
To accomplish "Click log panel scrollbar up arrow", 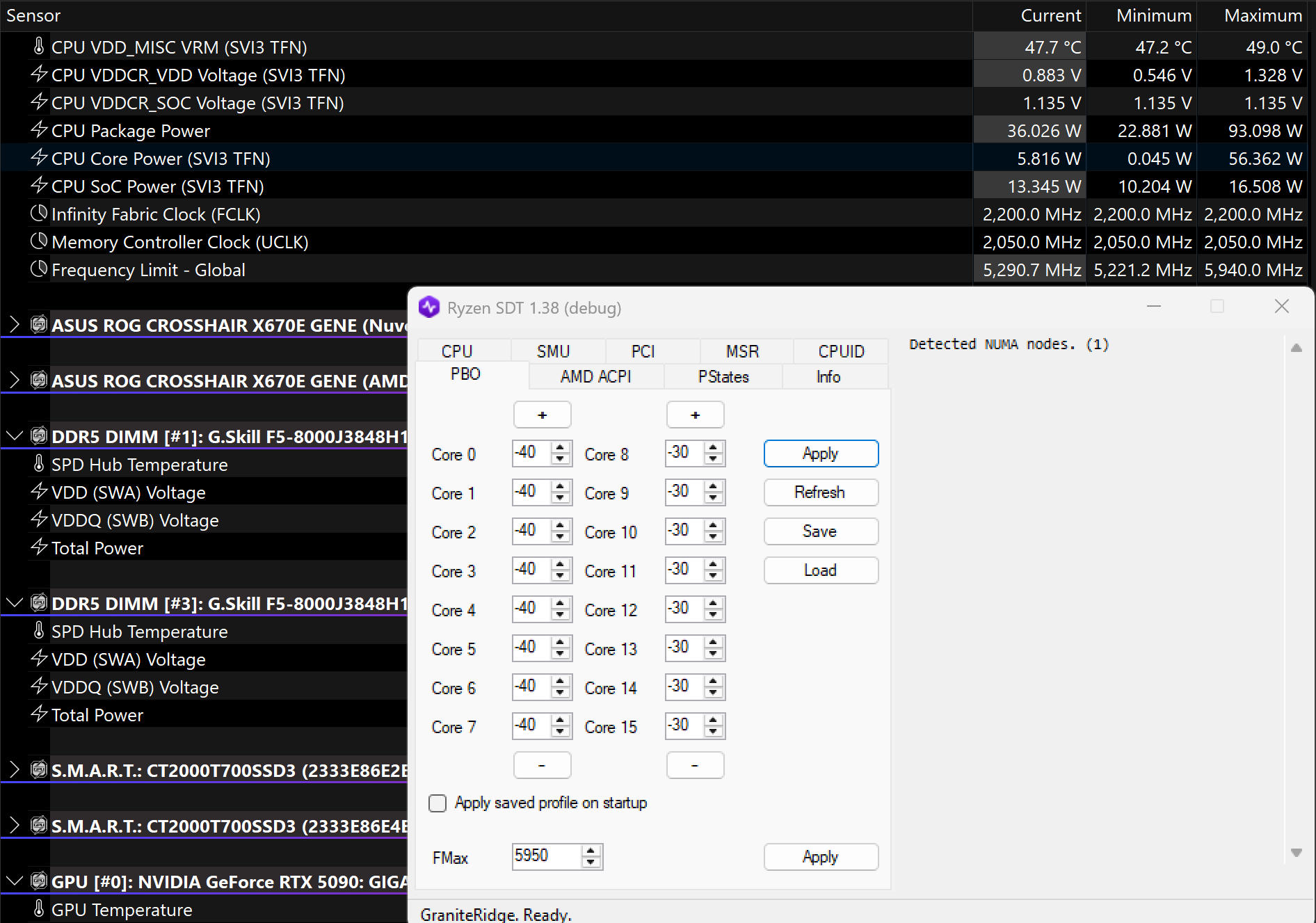I will coord(1297,348).
